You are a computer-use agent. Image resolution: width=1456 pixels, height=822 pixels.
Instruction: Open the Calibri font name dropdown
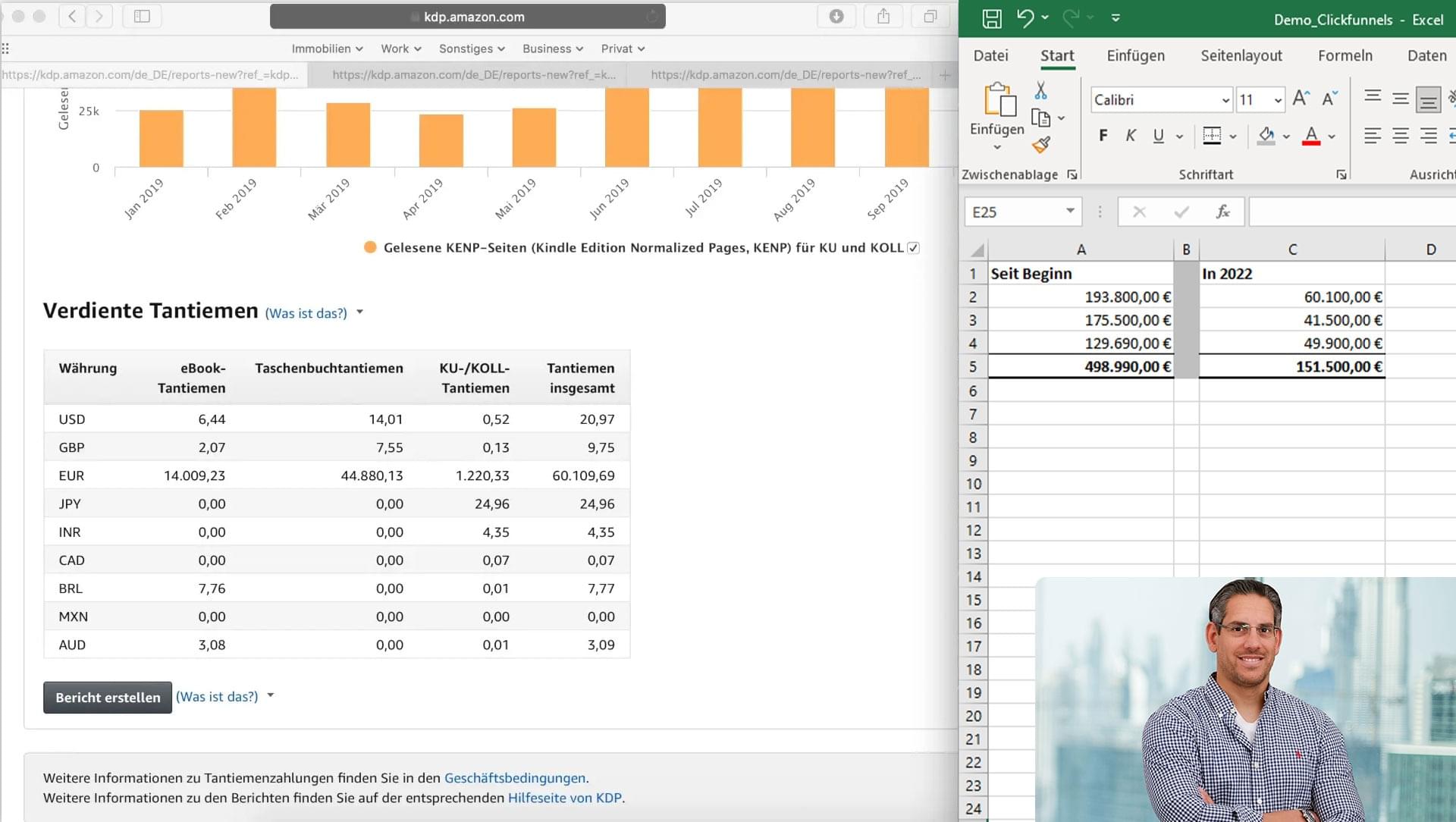click(x=1225, y=100)
